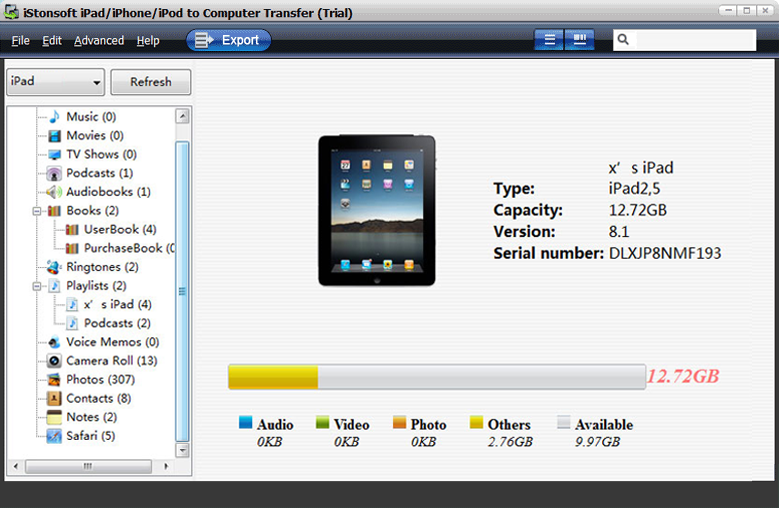The width and height of the screenshot is (780, 513).
Task: Collapse the Books tree node
Action: tap(36, 211)
